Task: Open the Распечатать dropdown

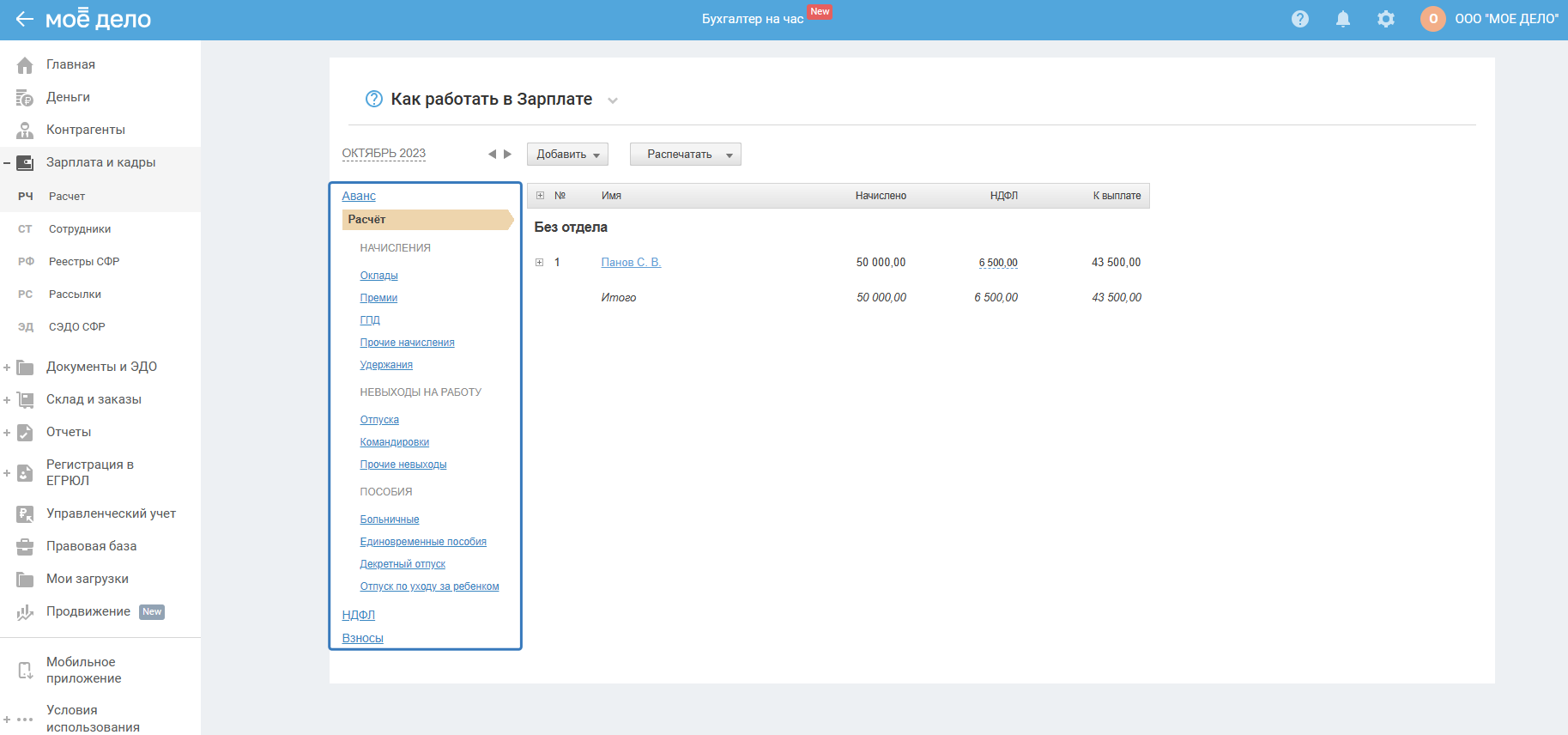Action: 685,155
